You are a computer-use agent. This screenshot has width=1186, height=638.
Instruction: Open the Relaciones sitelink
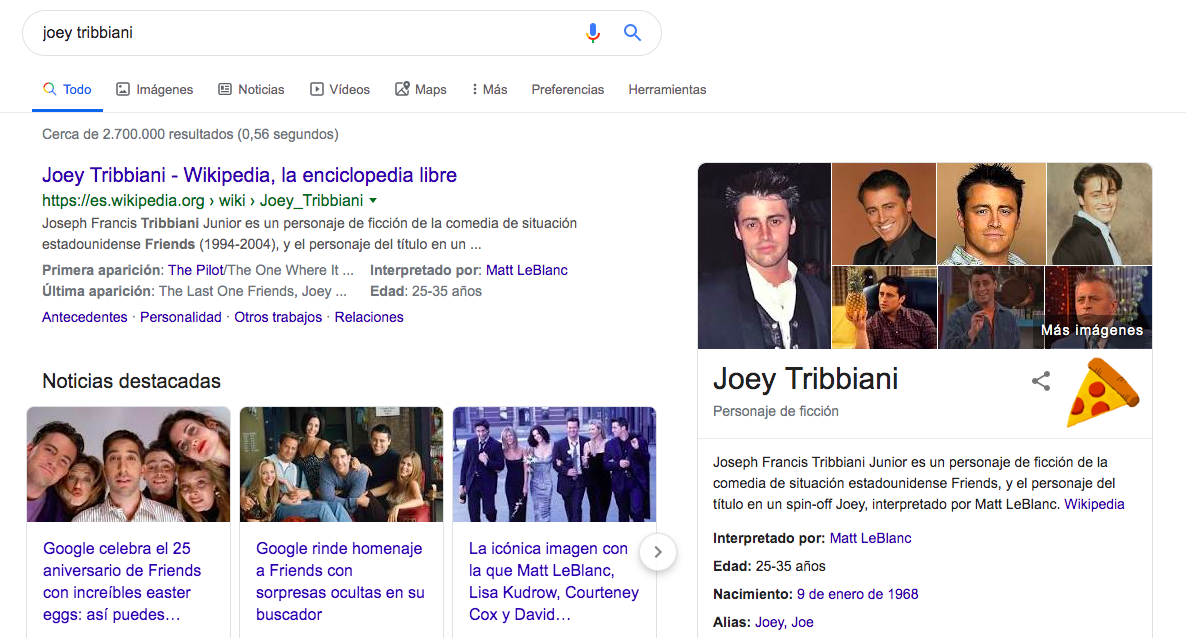coord(369,317)
